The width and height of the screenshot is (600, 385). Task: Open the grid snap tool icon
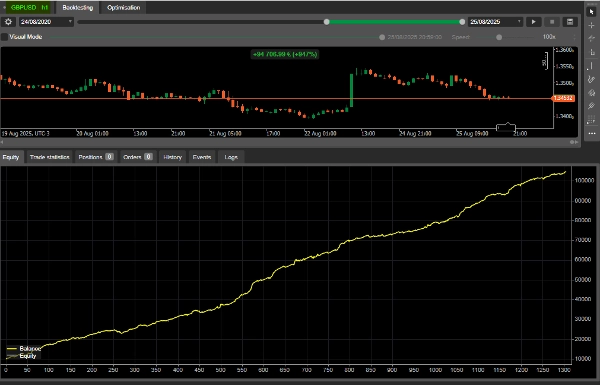[x=592, y=120]
